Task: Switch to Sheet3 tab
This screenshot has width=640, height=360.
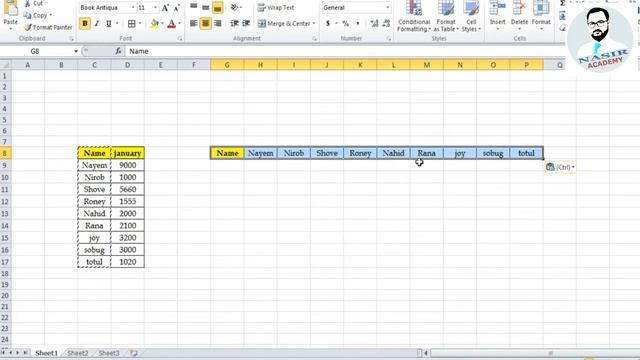Action: tap(109, 353)
